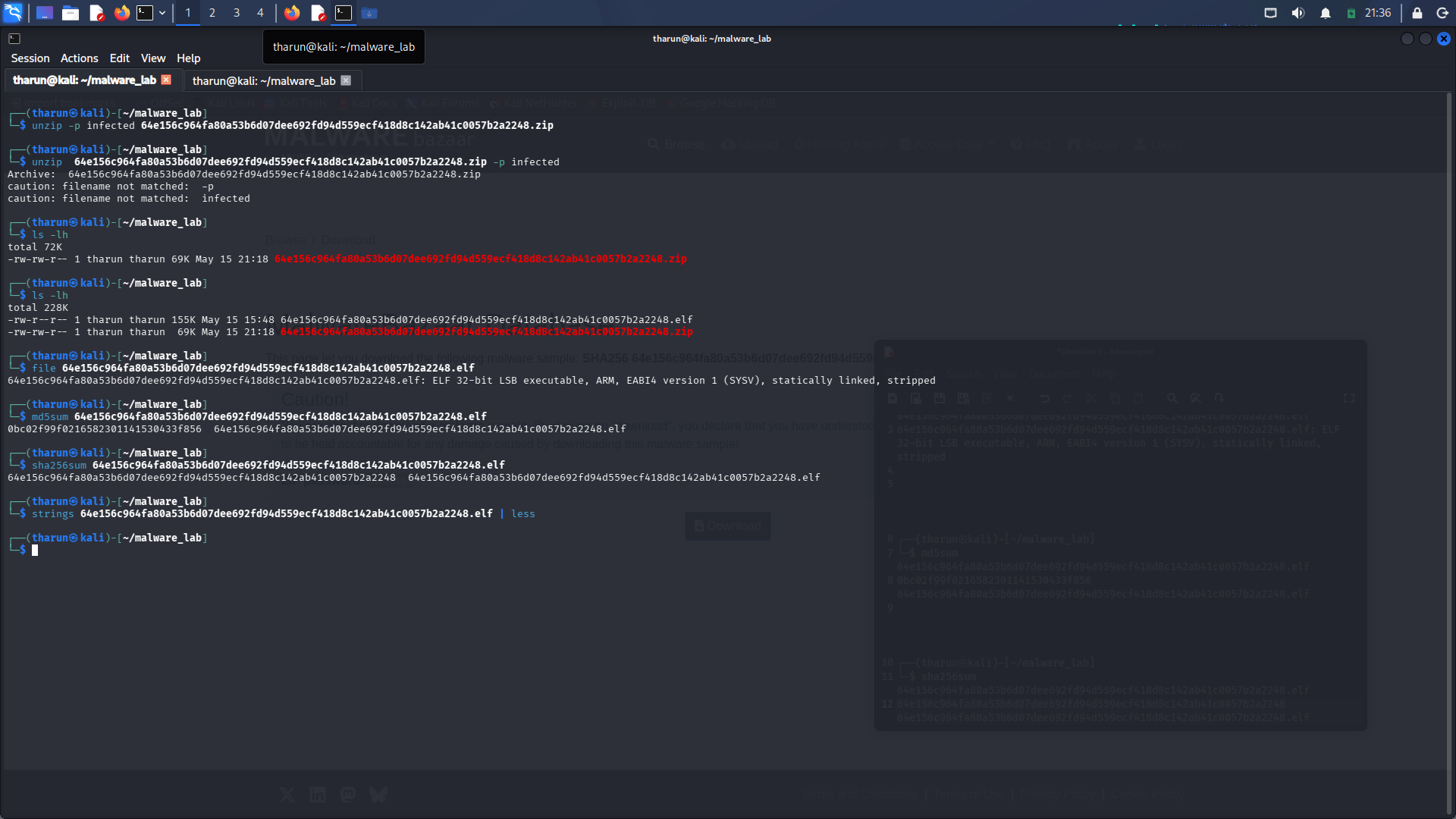Launch the file manager from the panel

(71, 13)
